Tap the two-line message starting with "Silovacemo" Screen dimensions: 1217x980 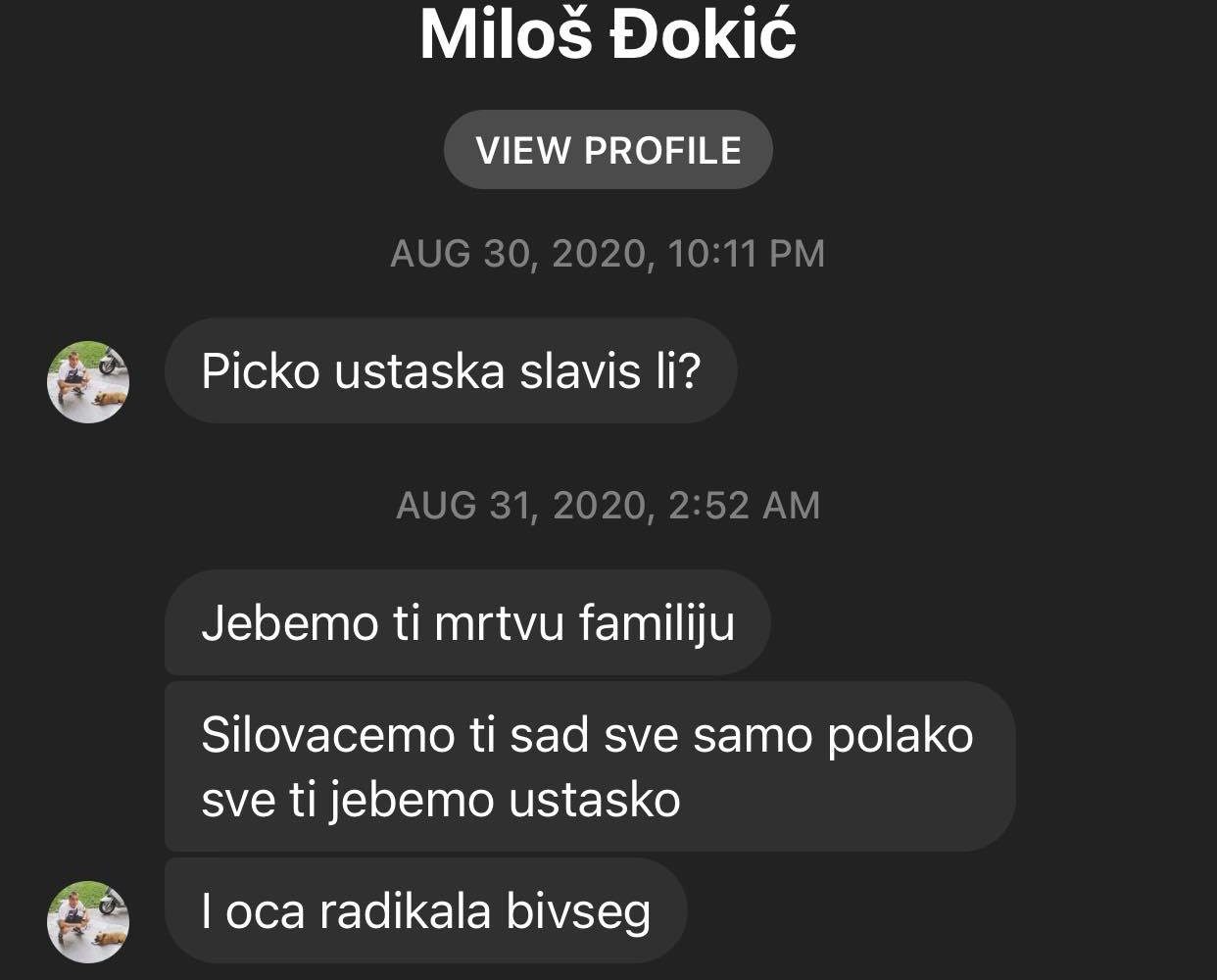[589, 766]
